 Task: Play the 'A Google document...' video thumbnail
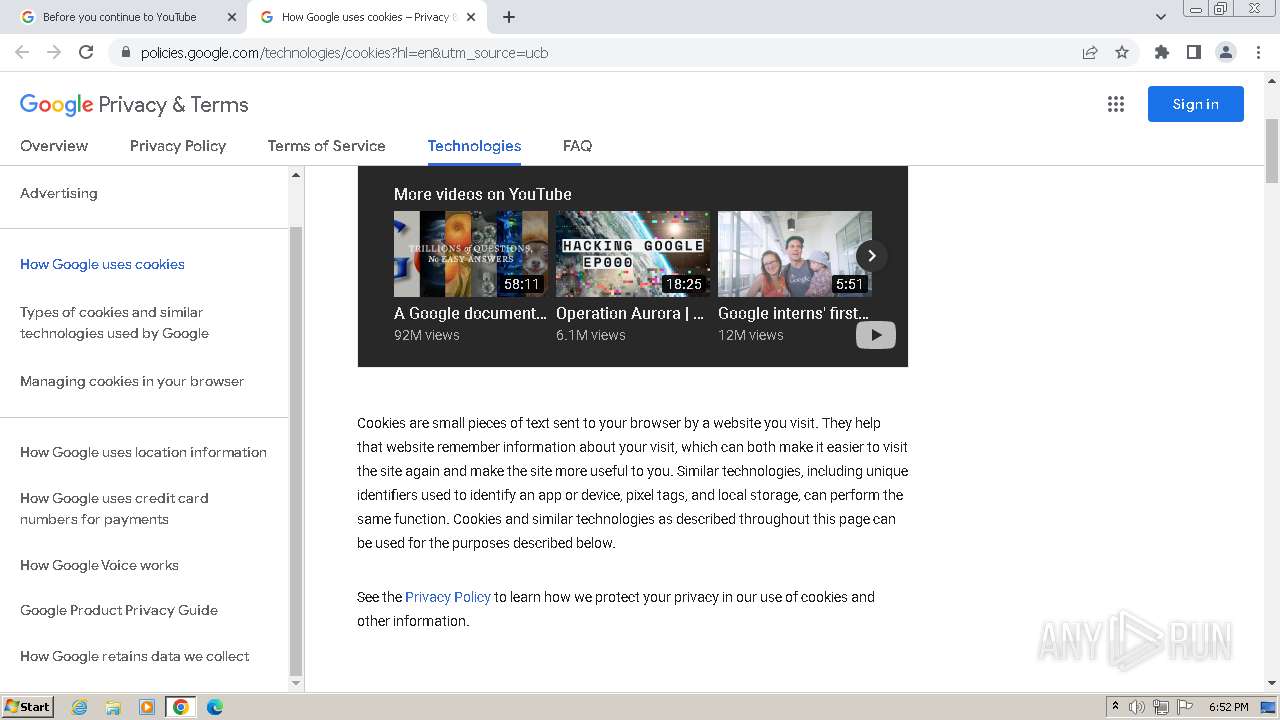pos(471,254)
